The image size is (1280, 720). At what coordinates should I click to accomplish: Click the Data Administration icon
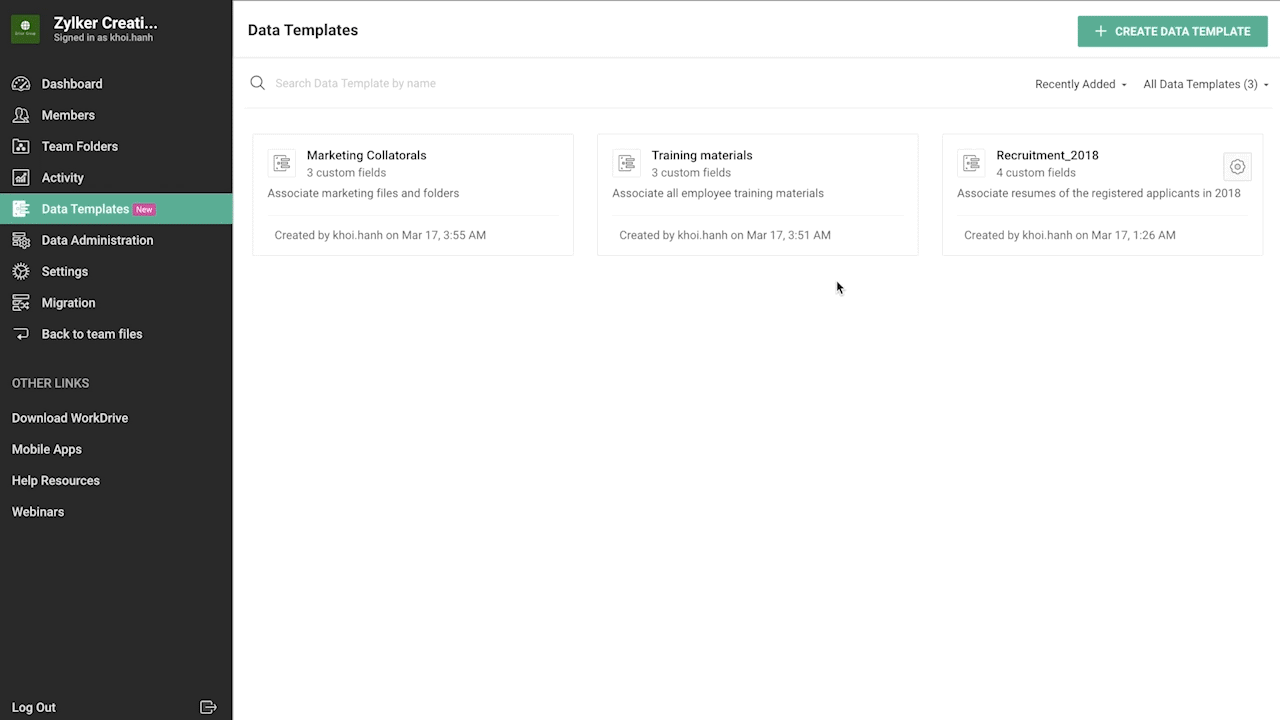[x=21, y=240]
